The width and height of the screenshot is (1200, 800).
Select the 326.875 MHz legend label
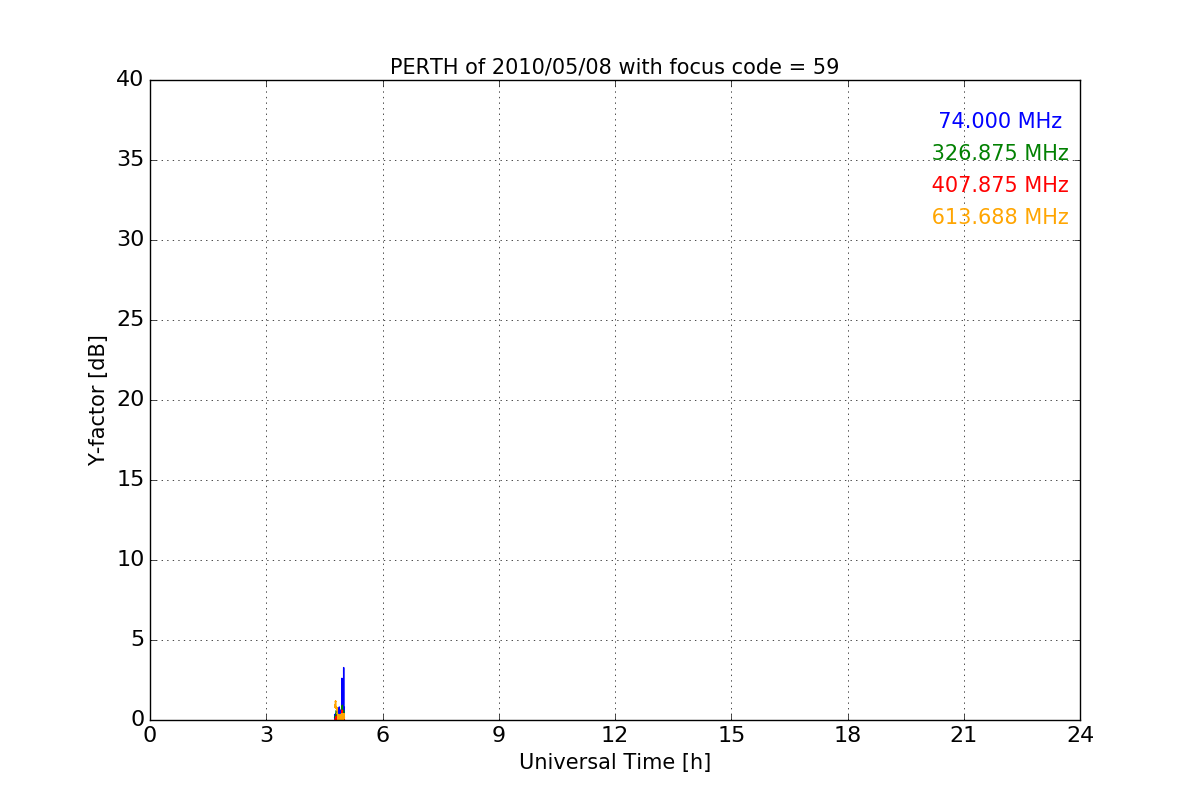(1000, 153)
